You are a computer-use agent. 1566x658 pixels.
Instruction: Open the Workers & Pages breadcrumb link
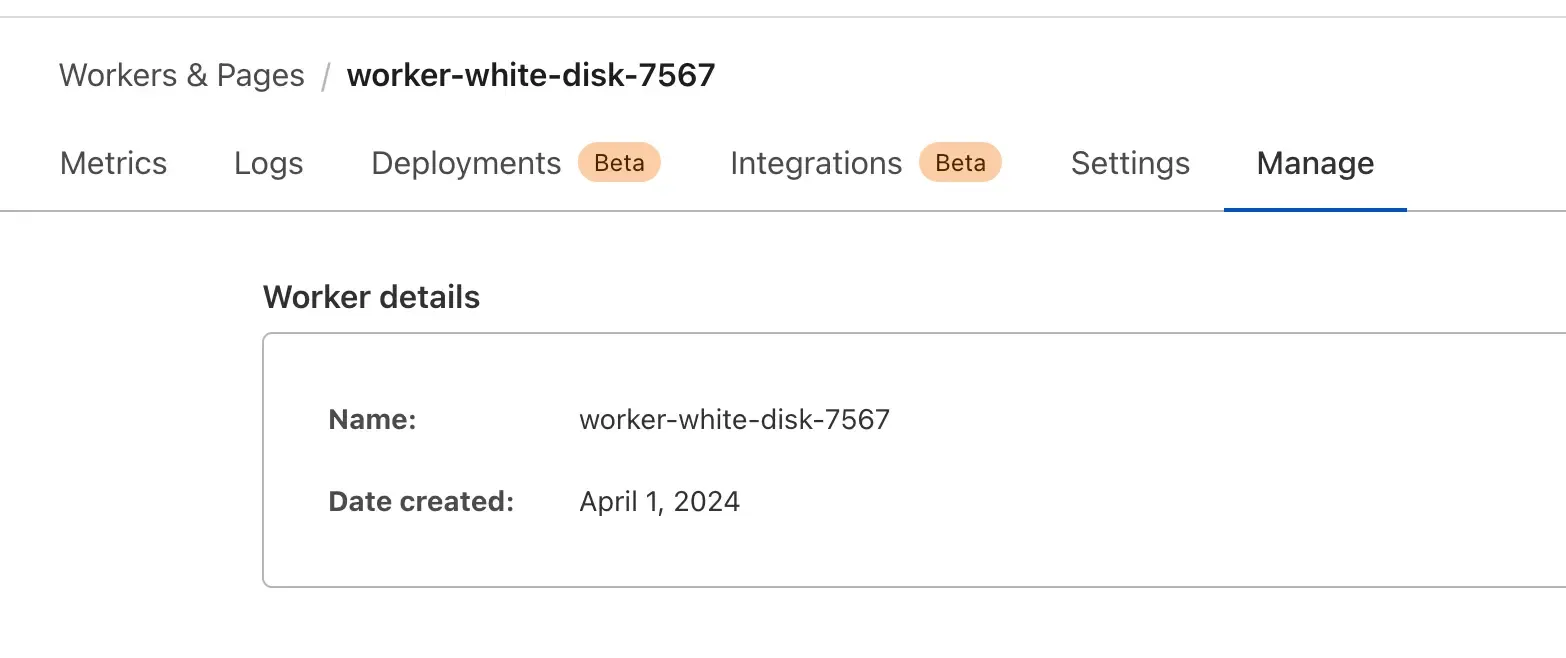pos(181,75)
